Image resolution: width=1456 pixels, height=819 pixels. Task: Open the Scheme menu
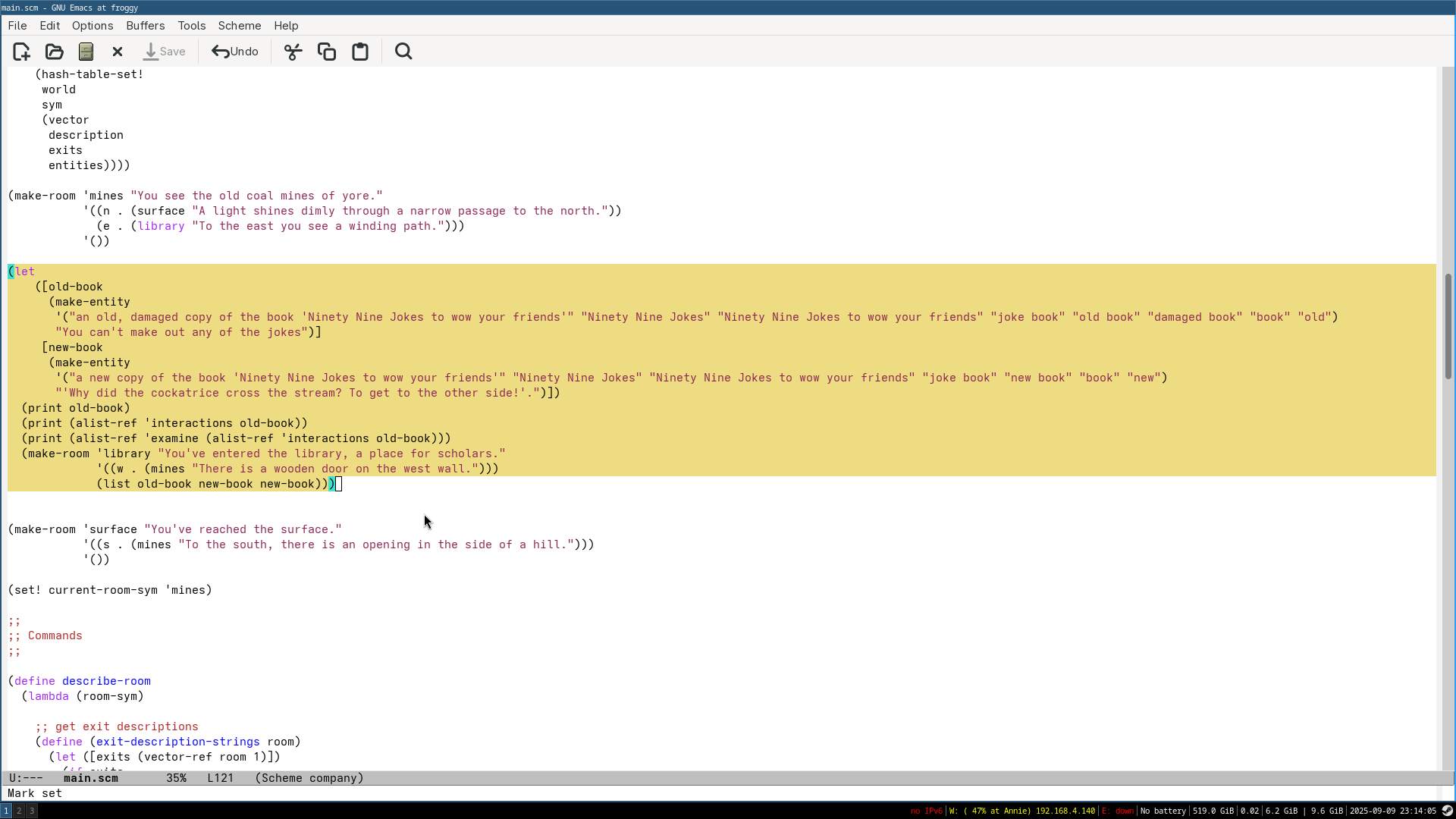coord(239,26)
